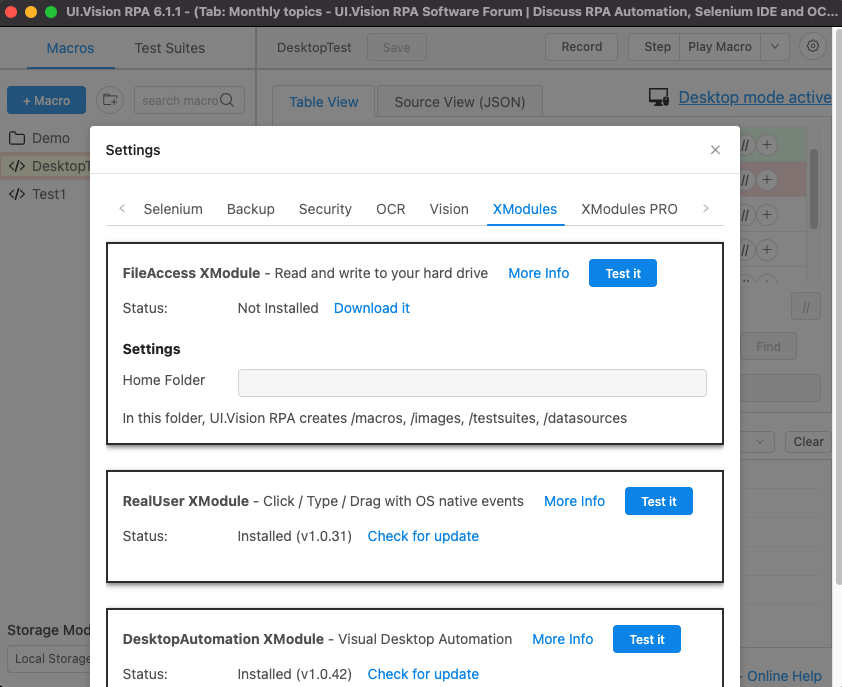Check for update of DesktopAutomation XModule

pos(423,674)
